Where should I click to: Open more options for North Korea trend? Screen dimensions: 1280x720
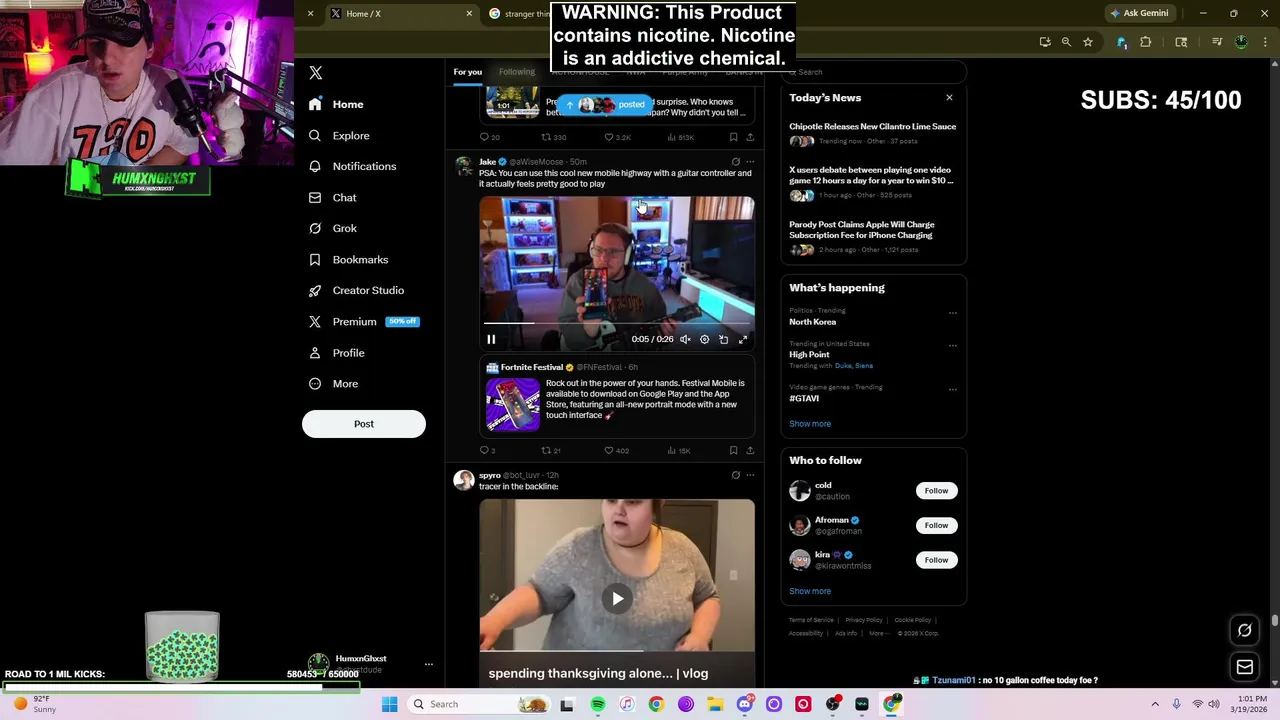pos(952,313)
